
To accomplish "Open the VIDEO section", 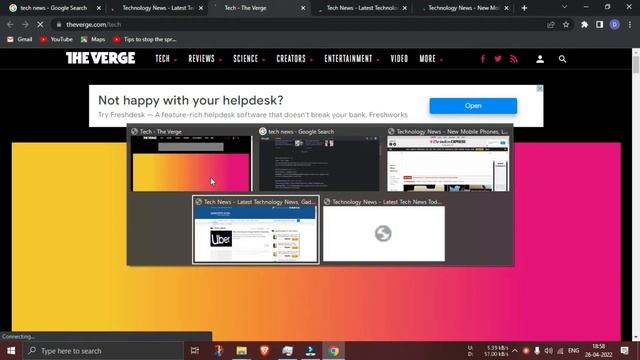I will (399, 59).
